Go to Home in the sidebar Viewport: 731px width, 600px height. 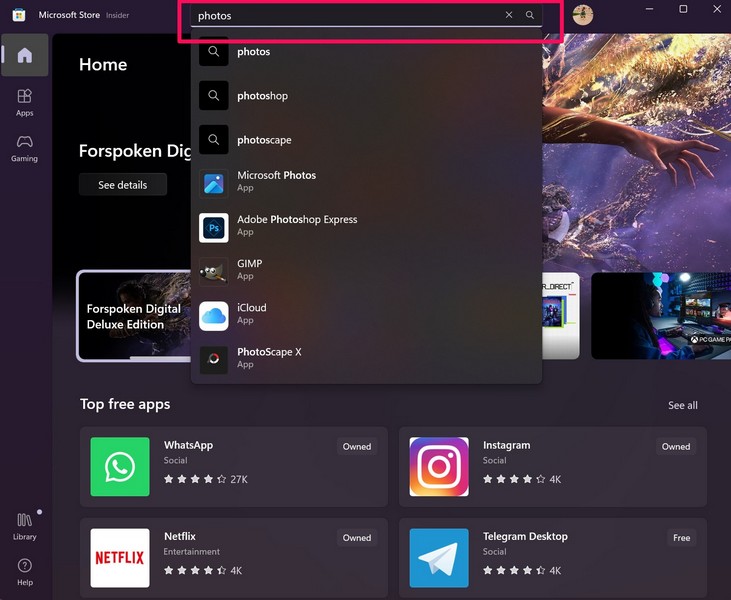(24, 55)
